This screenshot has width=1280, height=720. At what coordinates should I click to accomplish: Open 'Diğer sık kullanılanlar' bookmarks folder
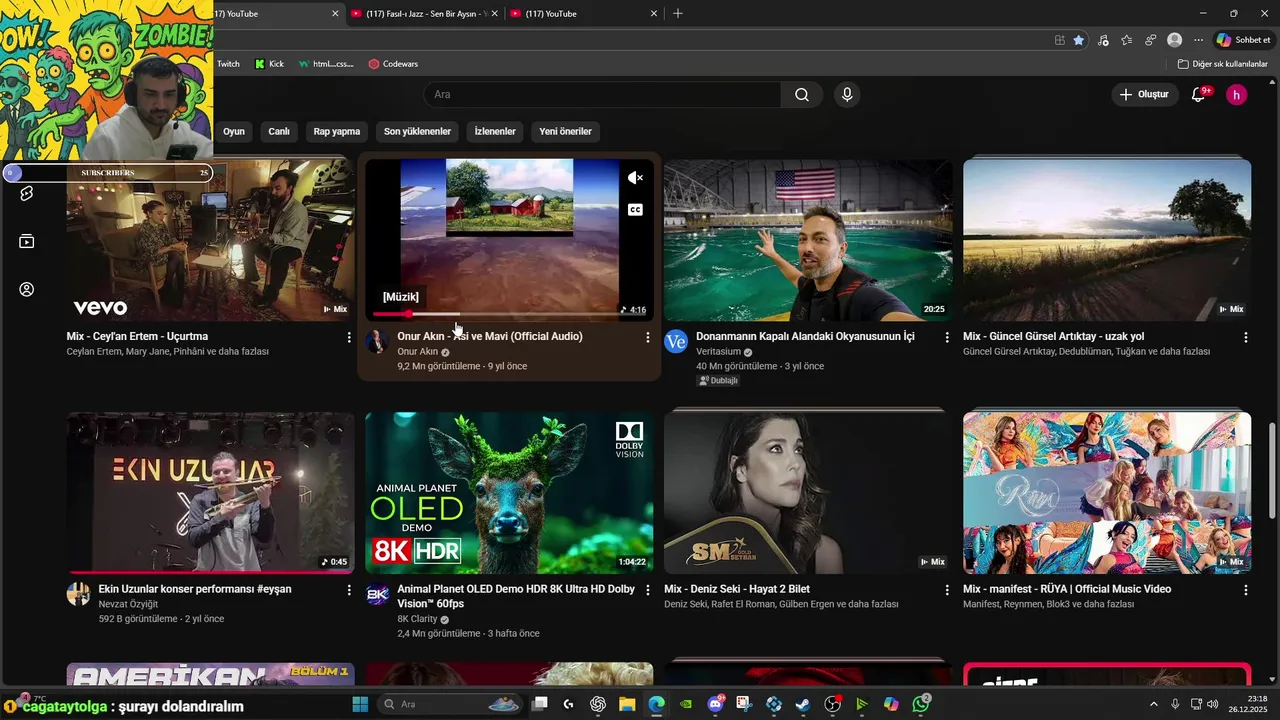1223,64
